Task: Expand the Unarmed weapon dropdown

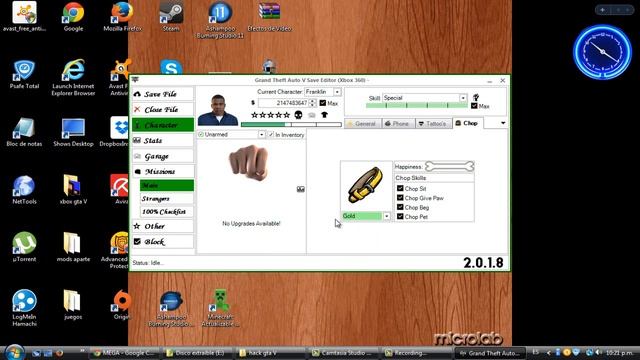Action: tap(261, 134)
